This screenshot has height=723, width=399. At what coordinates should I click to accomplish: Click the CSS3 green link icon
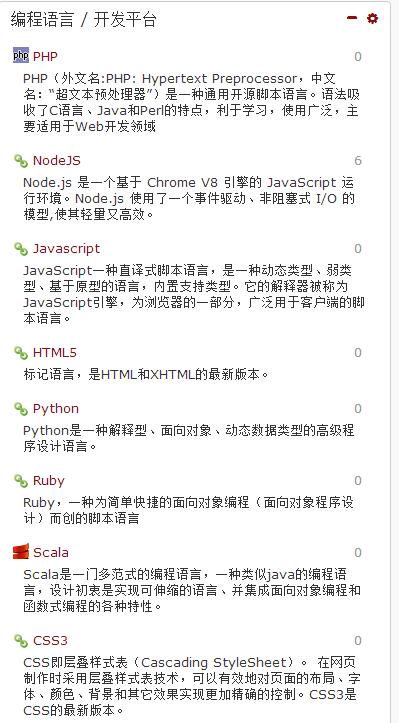[21, 640]
